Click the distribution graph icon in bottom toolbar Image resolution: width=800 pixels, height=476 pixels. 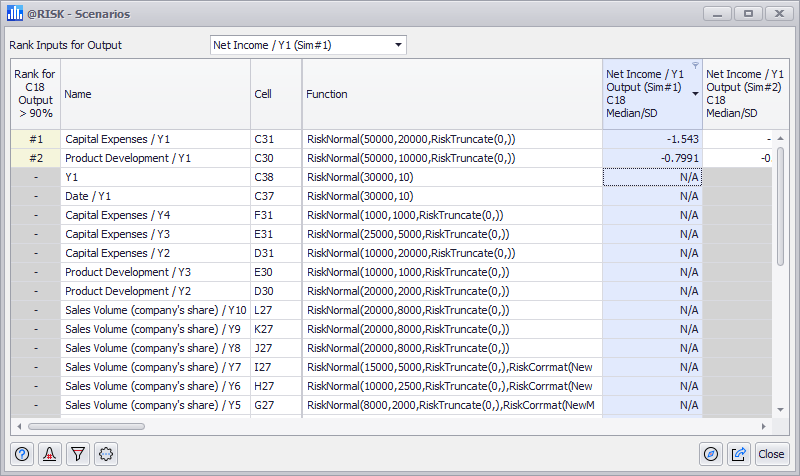(x=50, y=453)
